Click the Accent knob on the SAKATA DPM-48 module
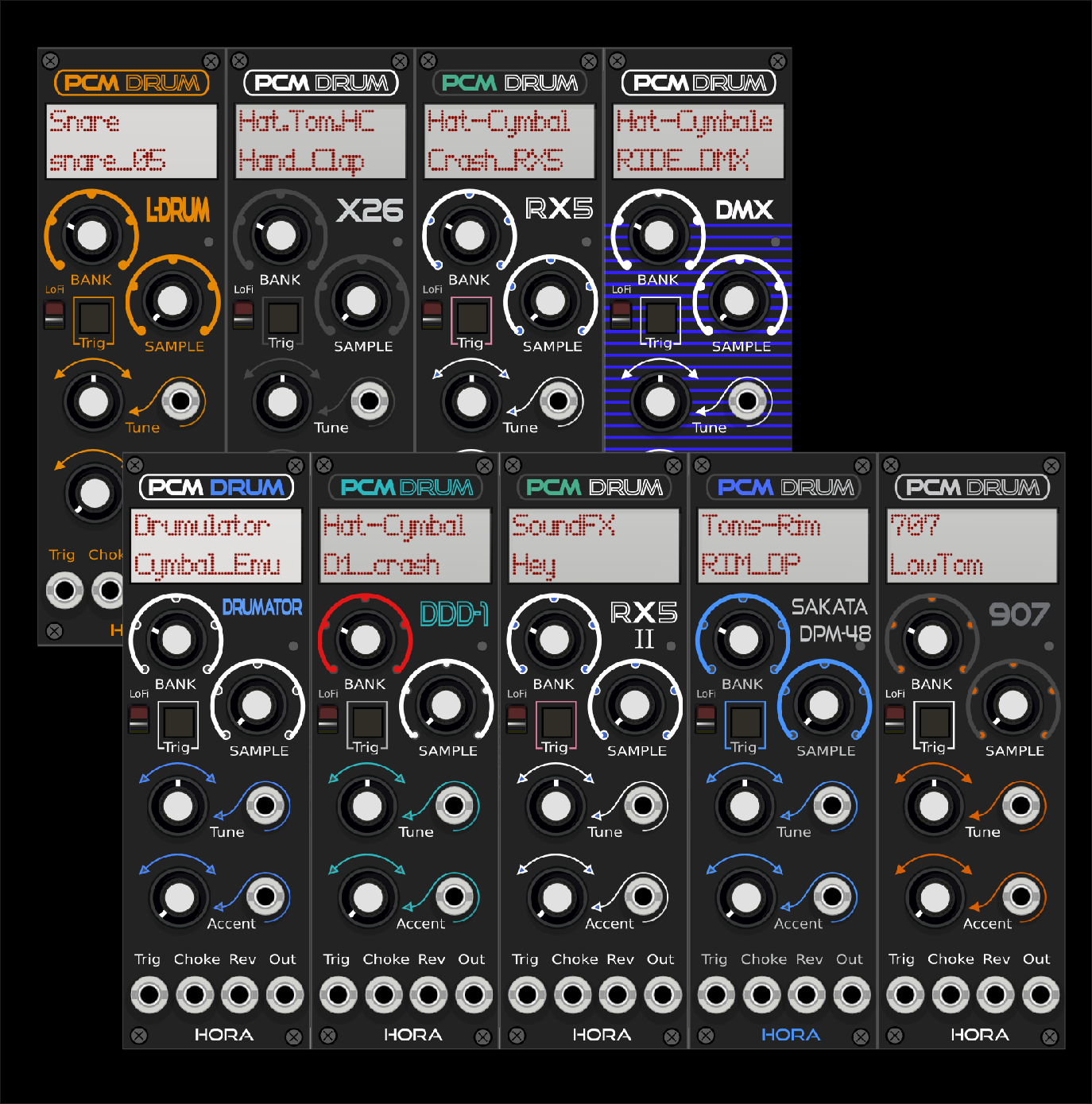Image resolution: width=1092 pixels, height=1104 pixels. pyautogui.click(x=745, y=897)
